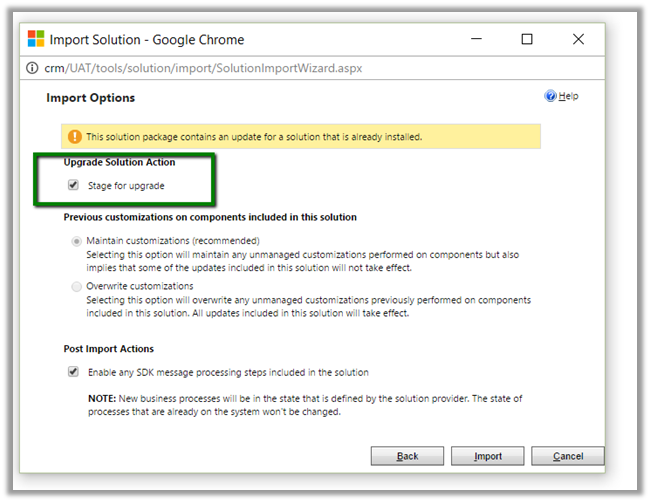Disable the Enable SDK message processing steps checkbox
Image resolution: width=650 pixels, height=502 pixels.
pyautogui.click(x=73, y=372)
